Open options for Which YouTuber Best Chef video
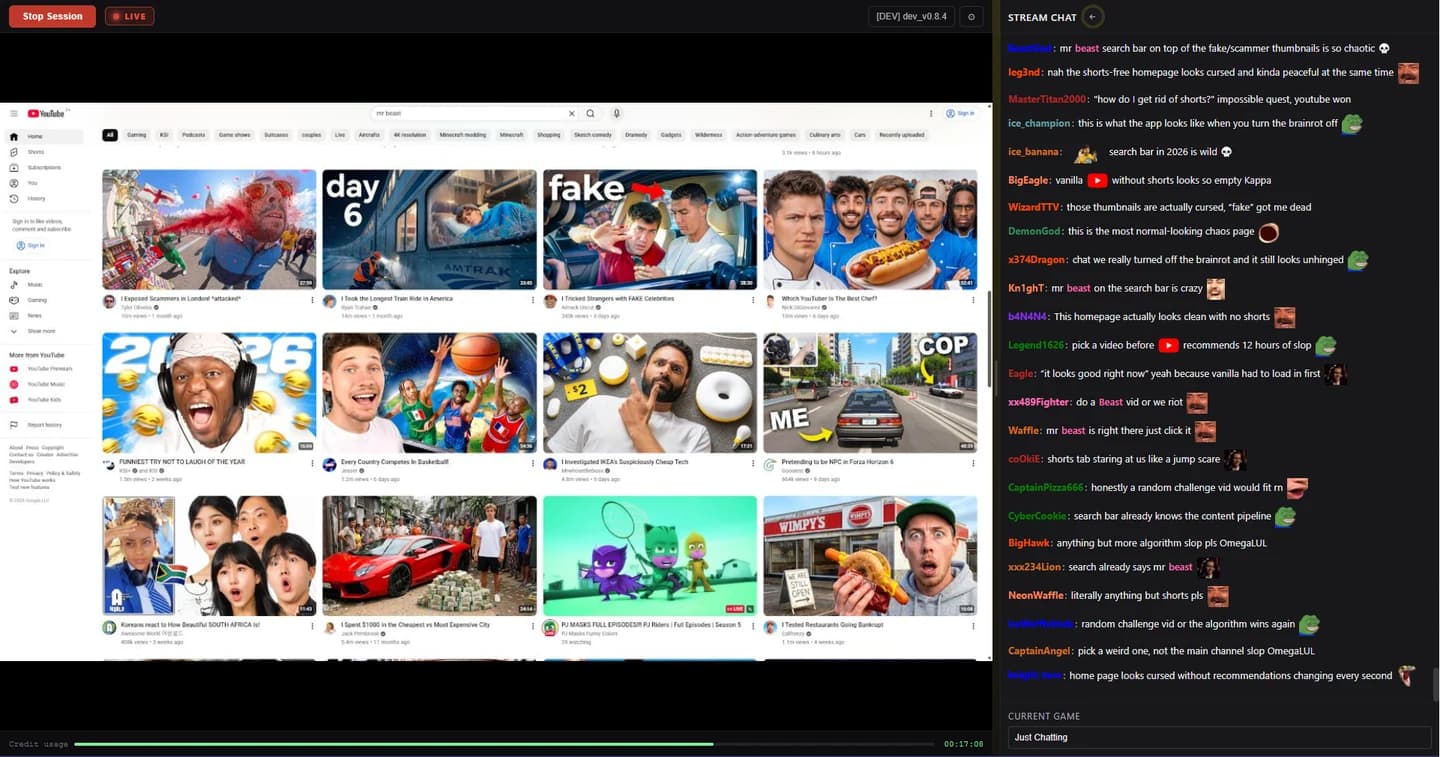Image resolution: width=1440 pixels, height=757 pixels. (973, 299)
